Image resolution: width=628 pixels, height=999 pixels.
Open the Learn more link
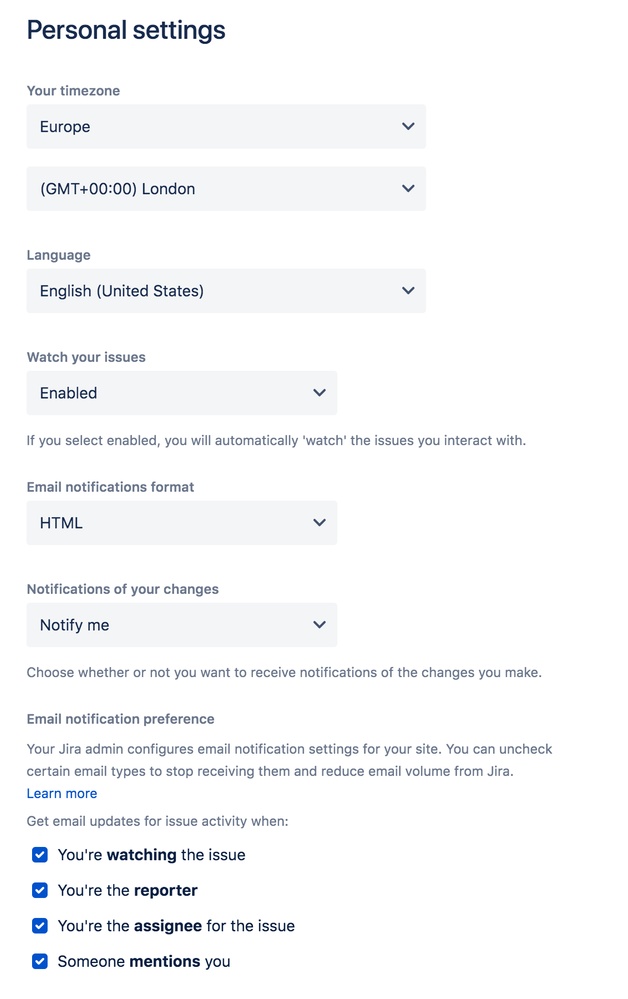point(62,793)
